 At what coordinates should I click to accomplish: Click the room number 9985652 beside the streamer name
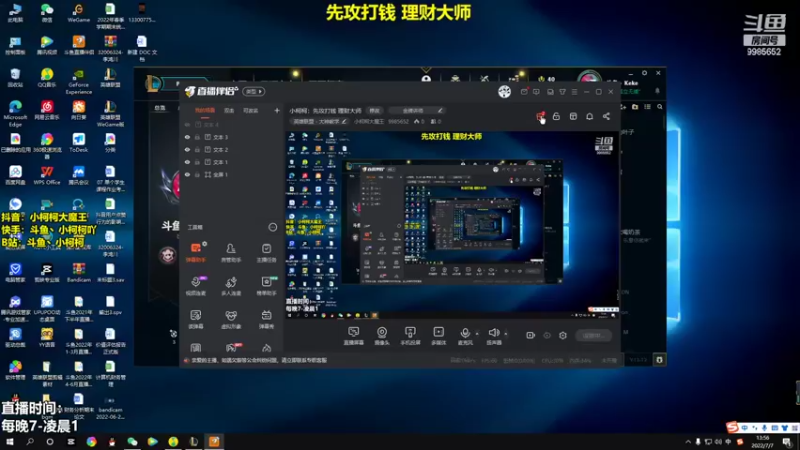pyautogui.click(x=398, y=121)
